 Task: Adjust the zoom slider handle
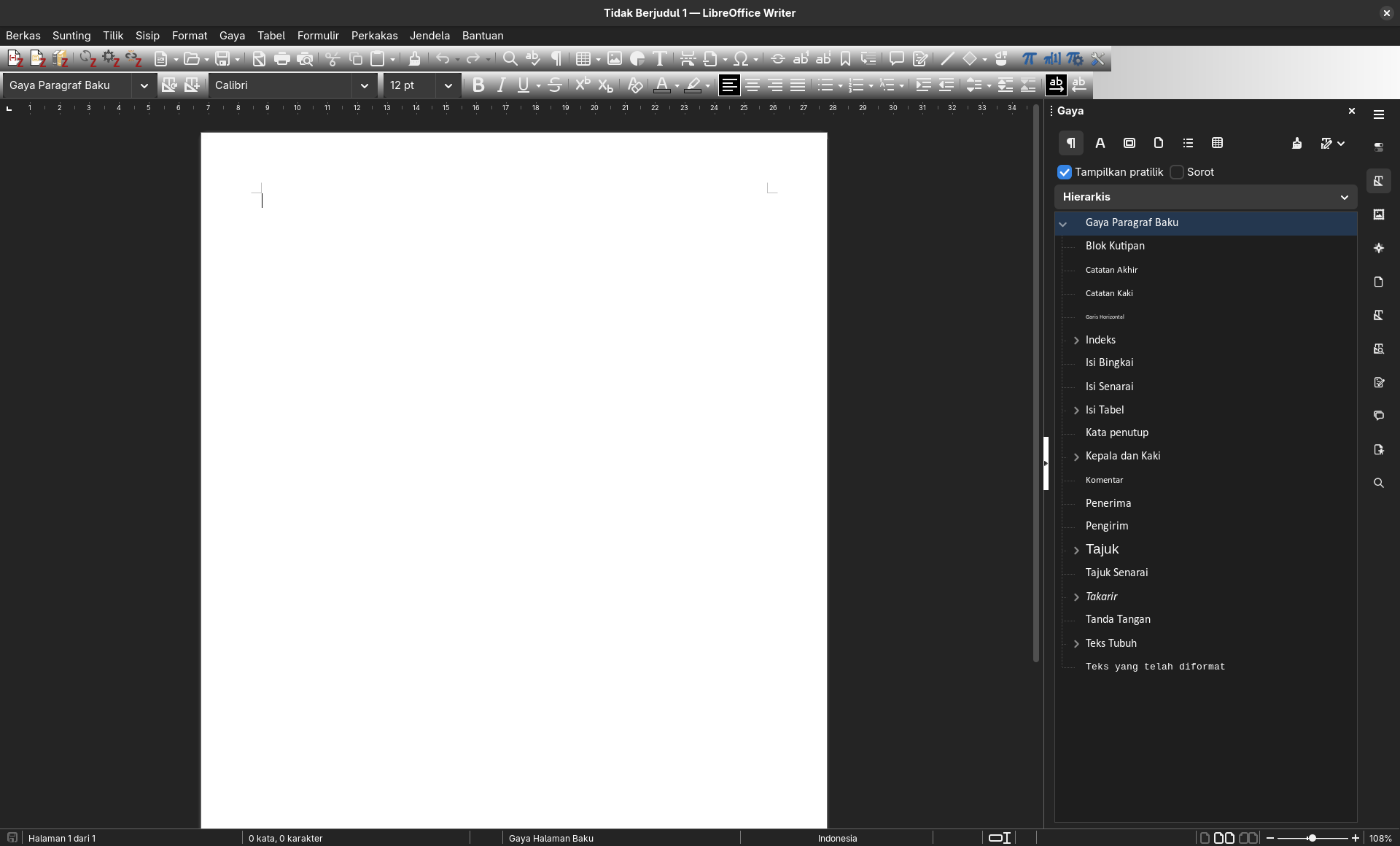pos(1312,838)
